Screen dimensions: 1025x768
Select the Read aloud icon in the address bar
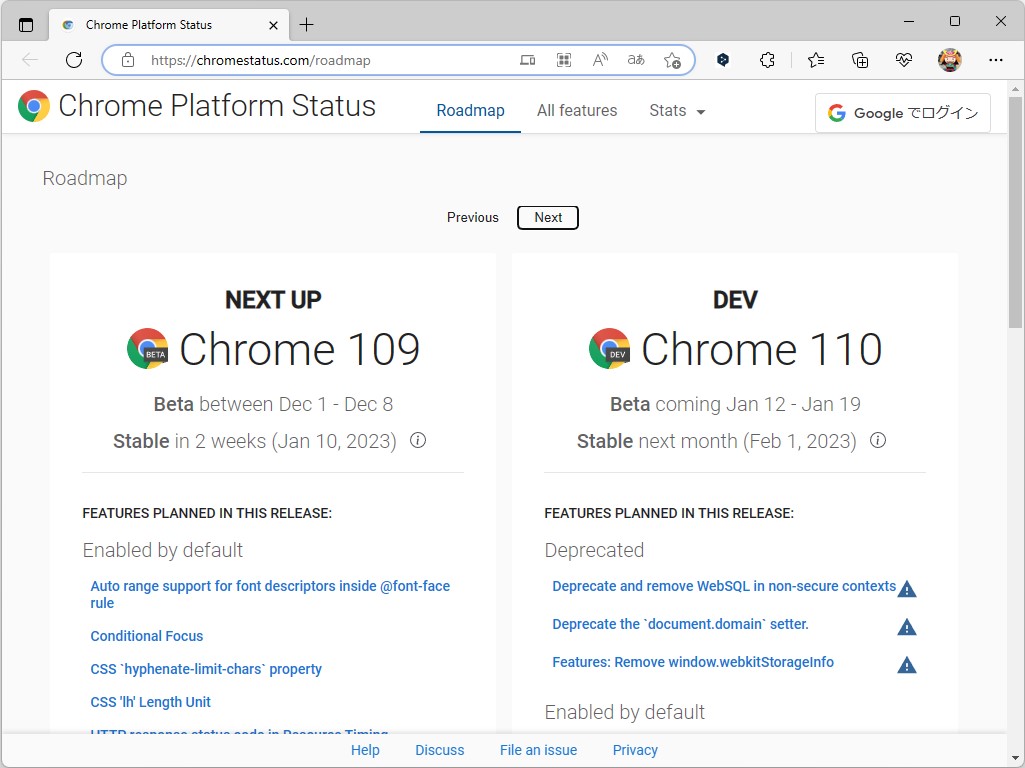coord(599,60)
